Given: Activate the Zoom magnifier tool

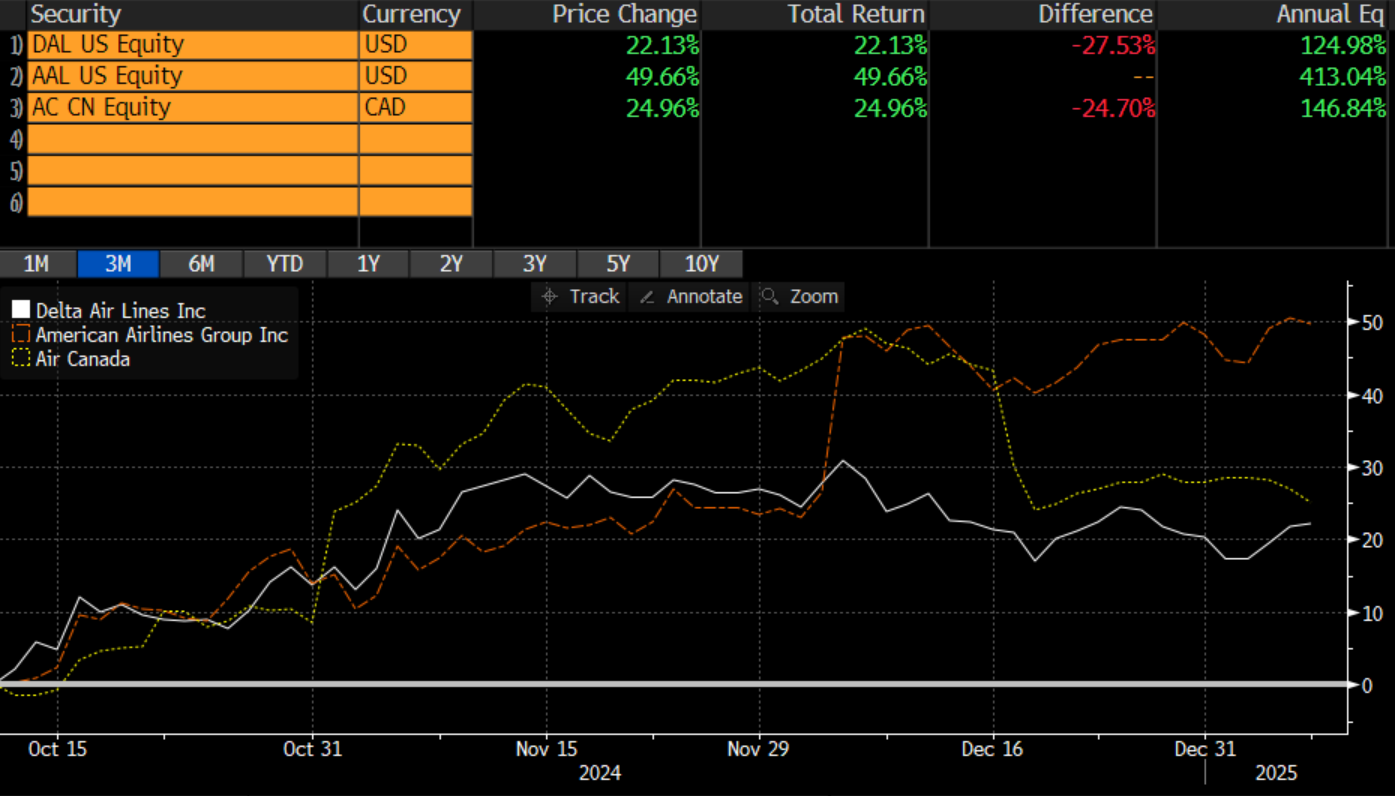Looking at the screenshot, I should click(799, 297).
